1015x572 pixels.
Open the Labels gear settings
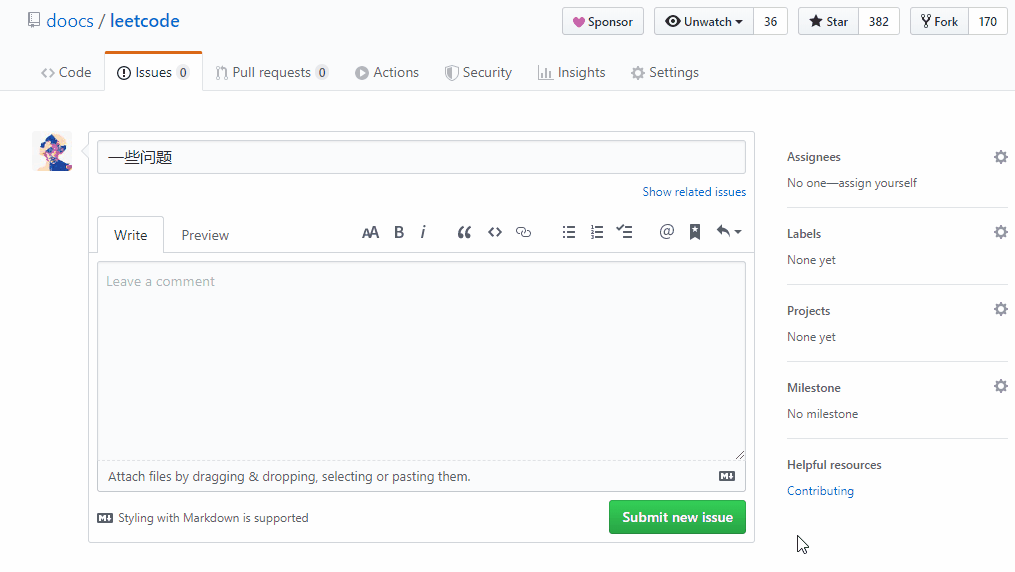1001,232
